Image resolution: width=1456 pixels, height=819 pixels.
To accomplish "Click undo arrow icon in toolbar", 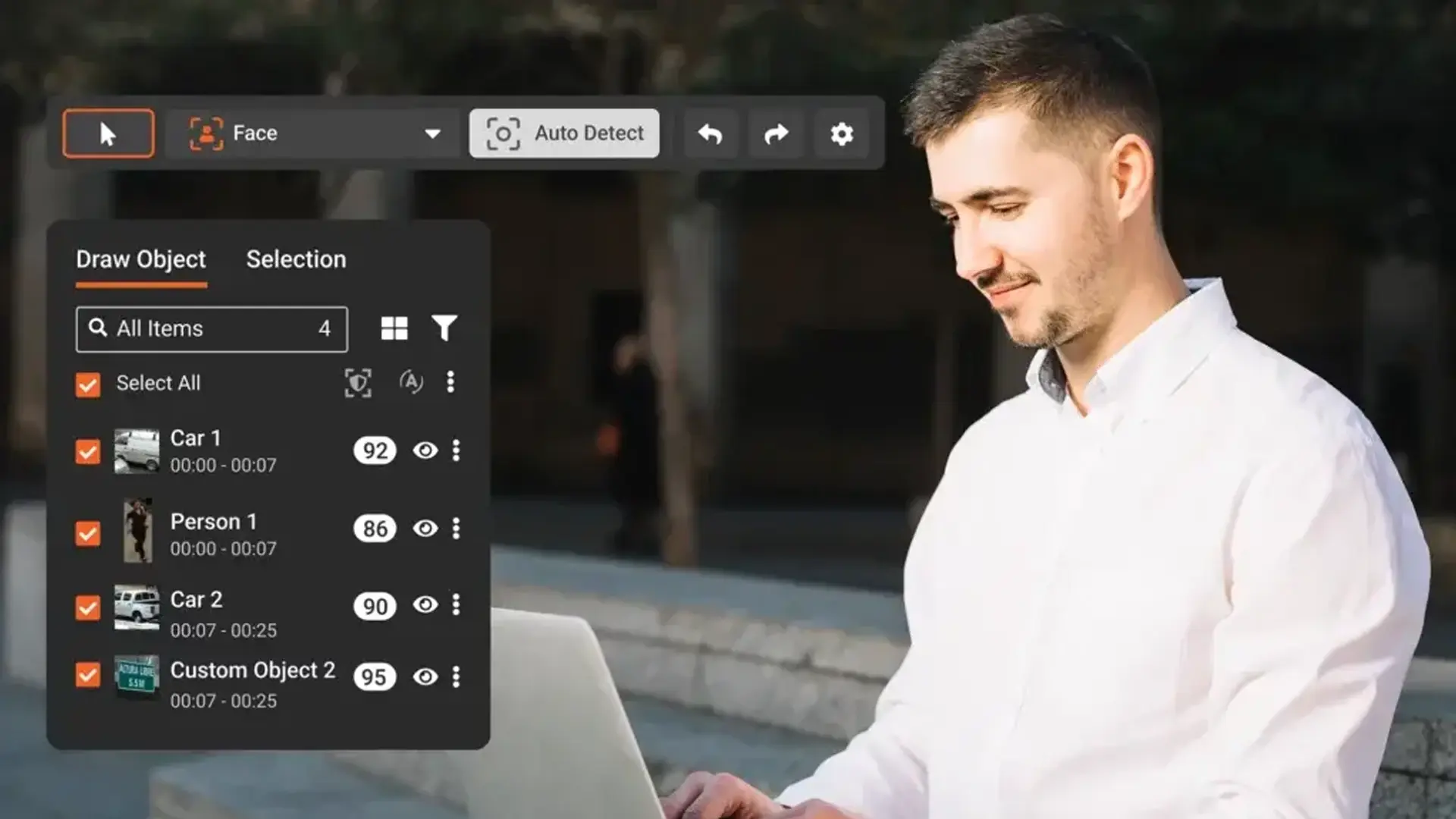I will tap(710, 133).
